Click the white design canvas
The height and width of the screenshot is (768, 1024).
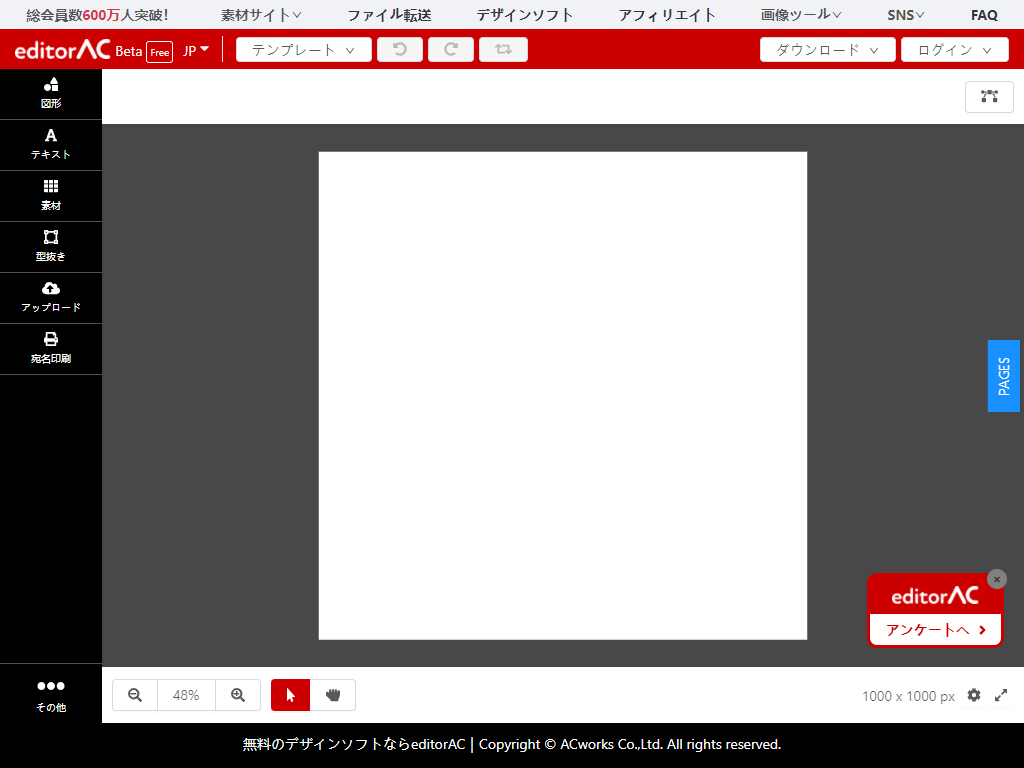click(563, 396)
